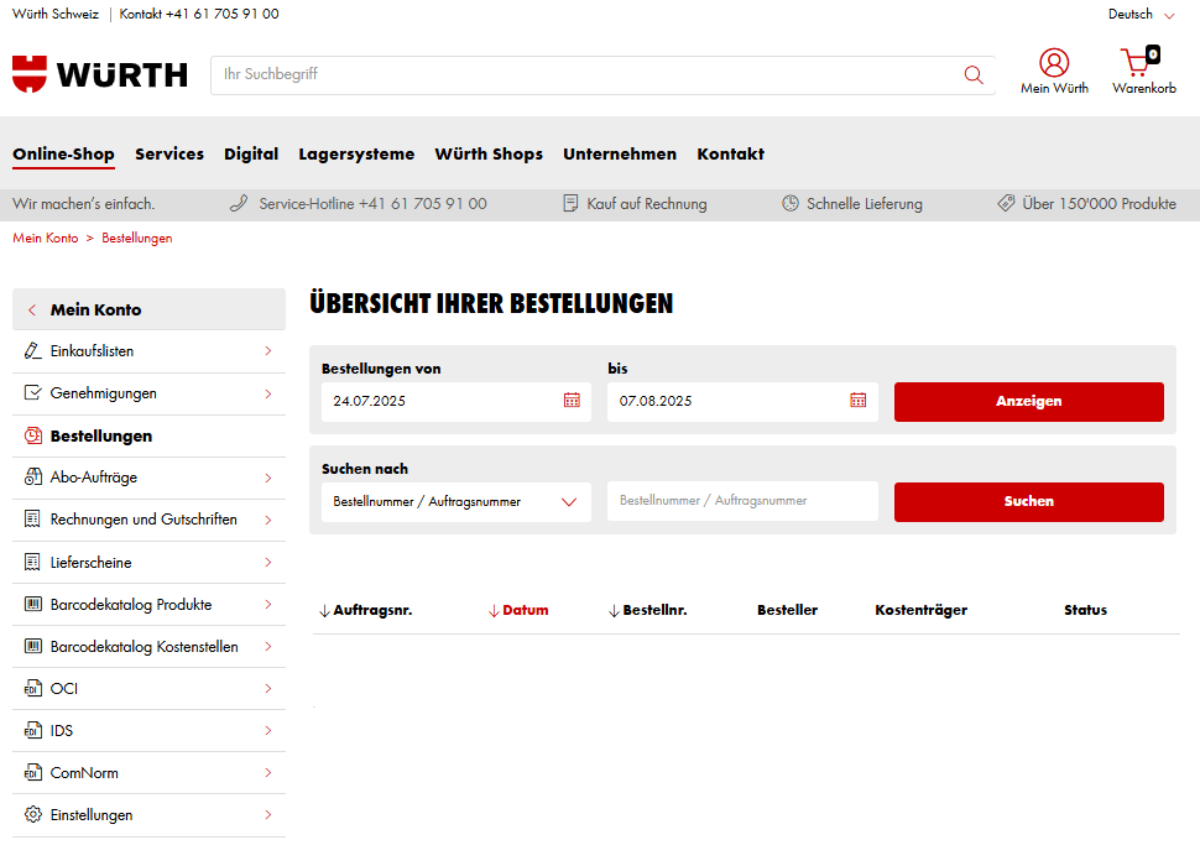
Task: Click the Mein Konto back arrow
Action: (32, 310)
